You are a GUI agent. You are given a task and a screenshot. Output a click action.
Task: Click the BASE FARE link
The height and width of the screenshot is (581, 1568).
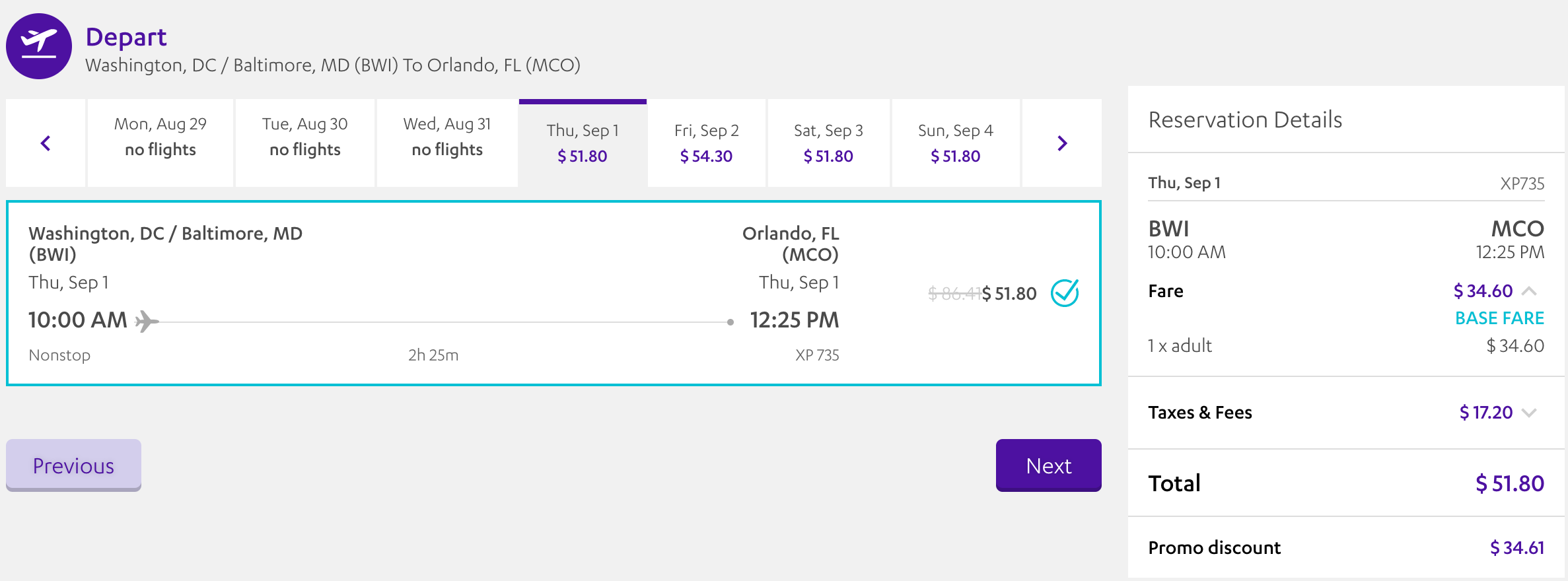click(x=1499, y=318)
